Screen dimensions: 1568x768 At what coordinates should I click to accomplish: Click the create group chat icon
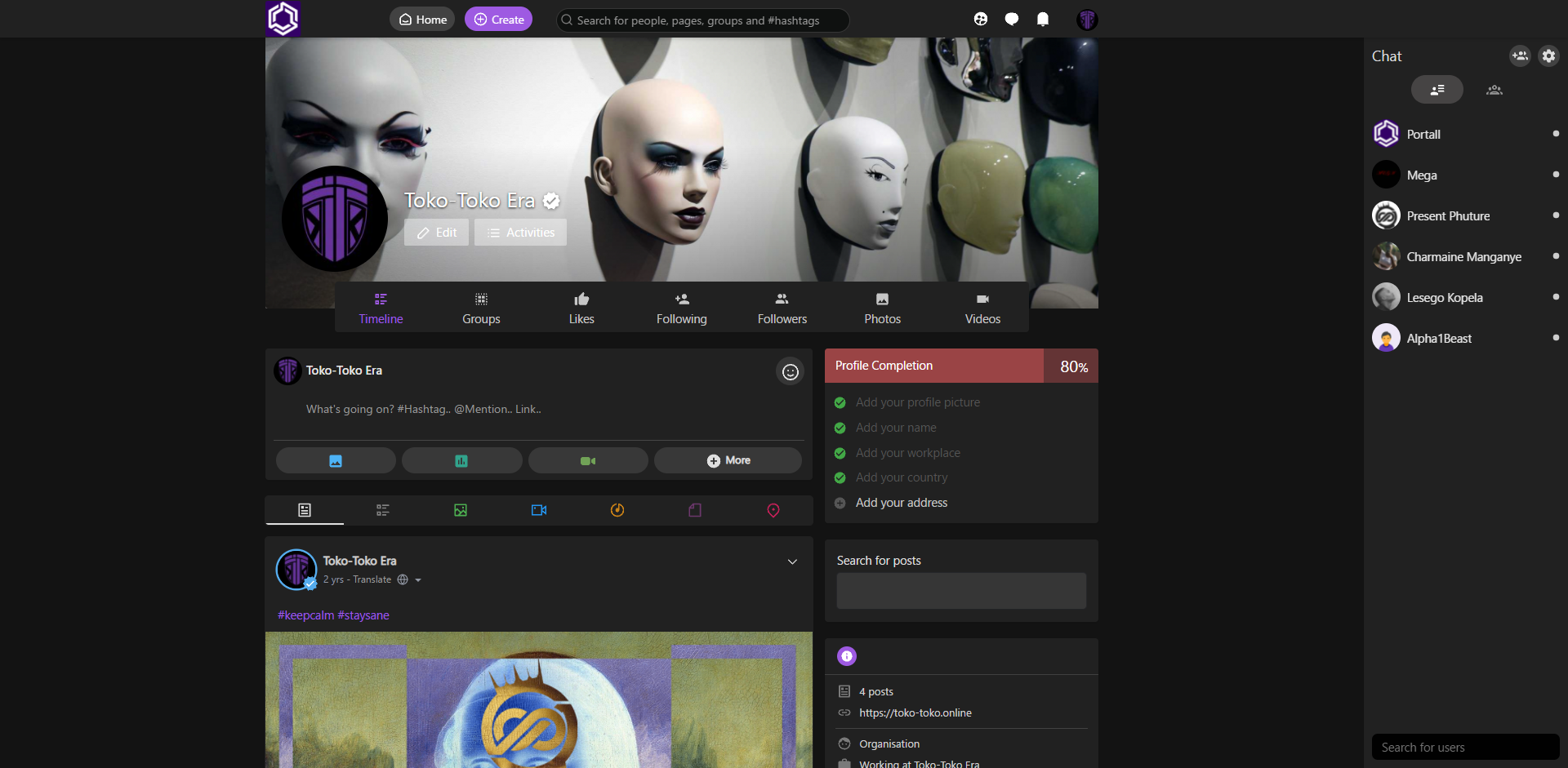pyautogui.click(x=1520, y=55)
